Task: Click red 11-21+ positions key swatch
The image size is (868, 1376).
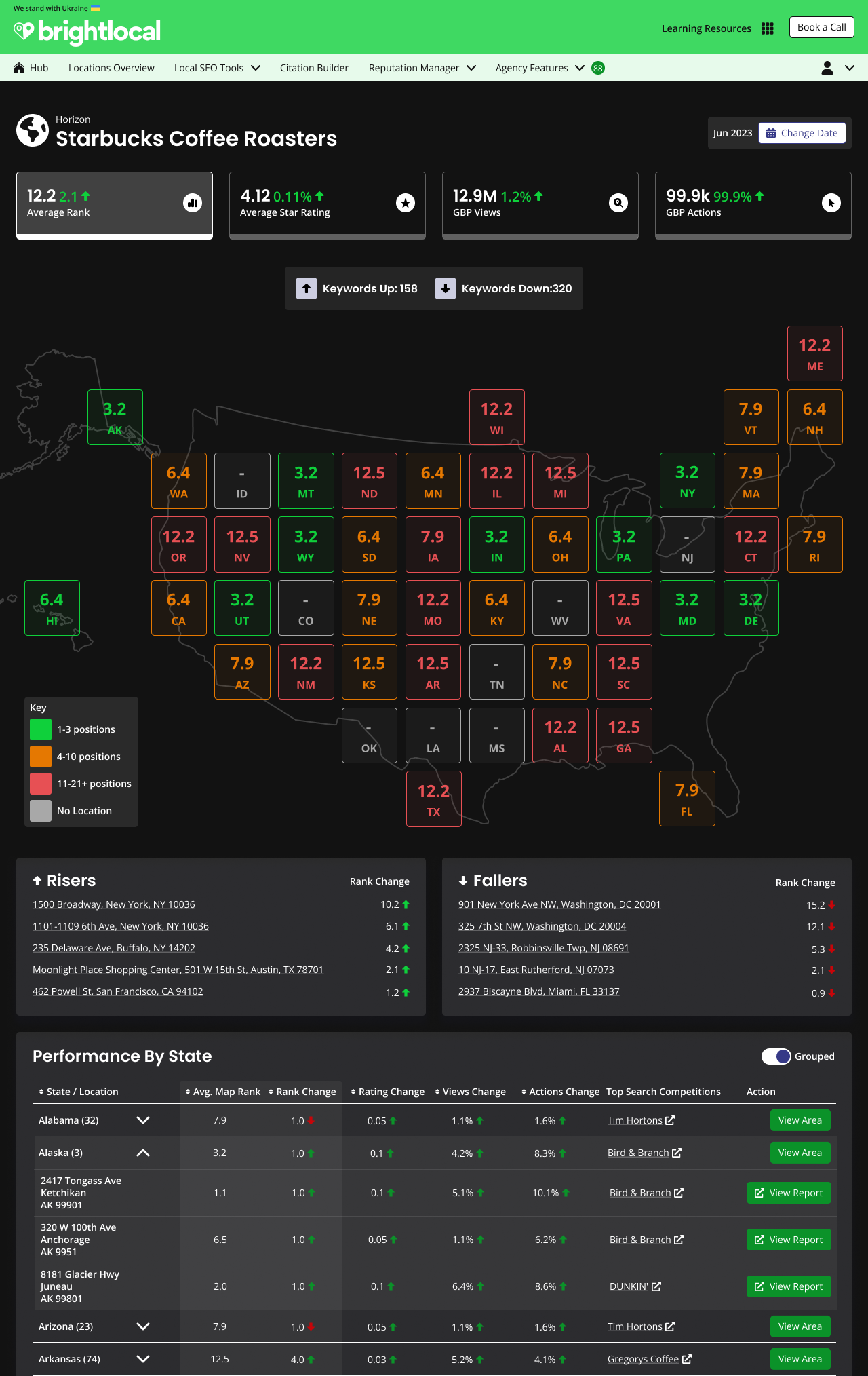Action: [41, 784]
